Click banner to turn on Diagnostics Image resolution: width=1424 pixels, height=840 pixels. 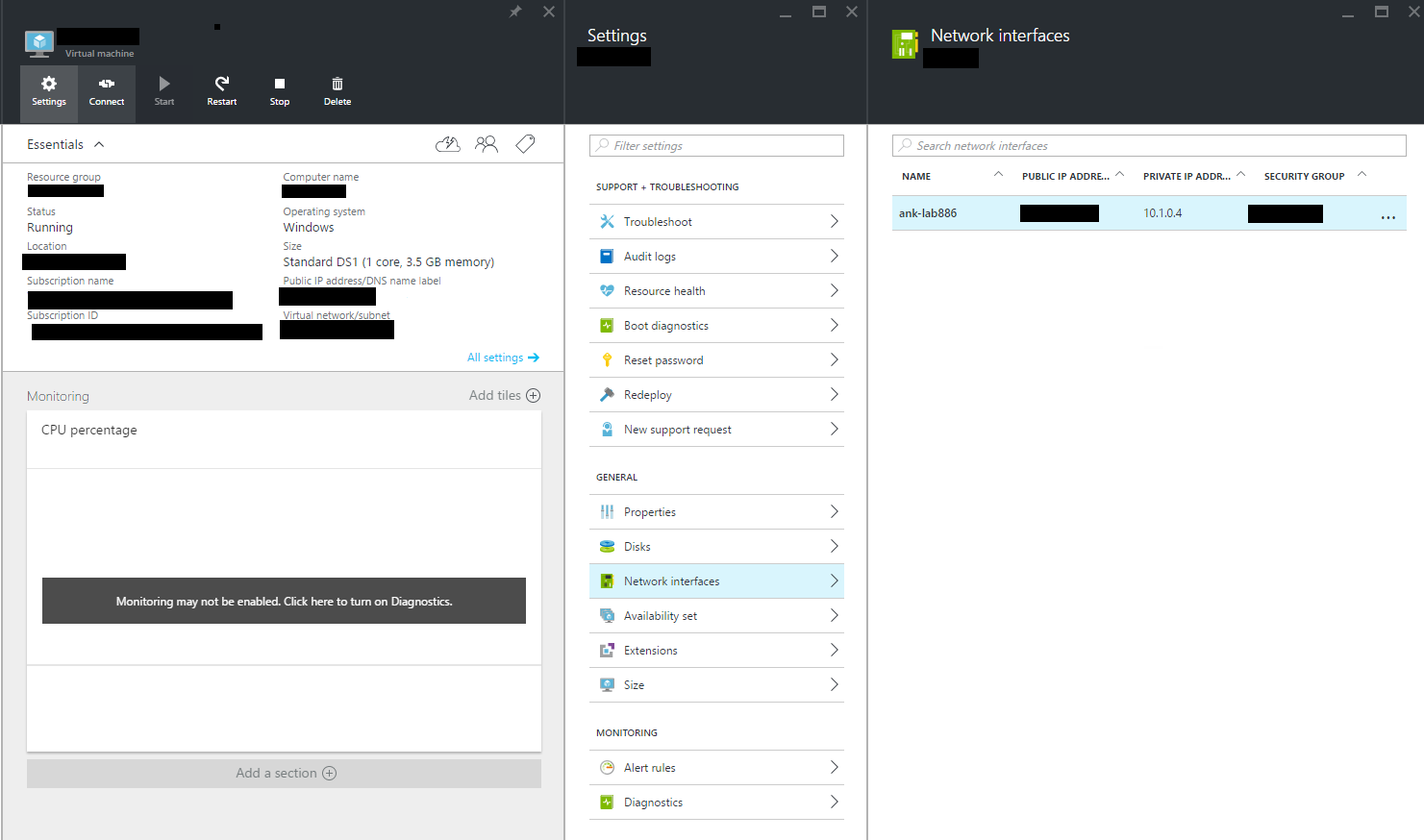point(284,601)
